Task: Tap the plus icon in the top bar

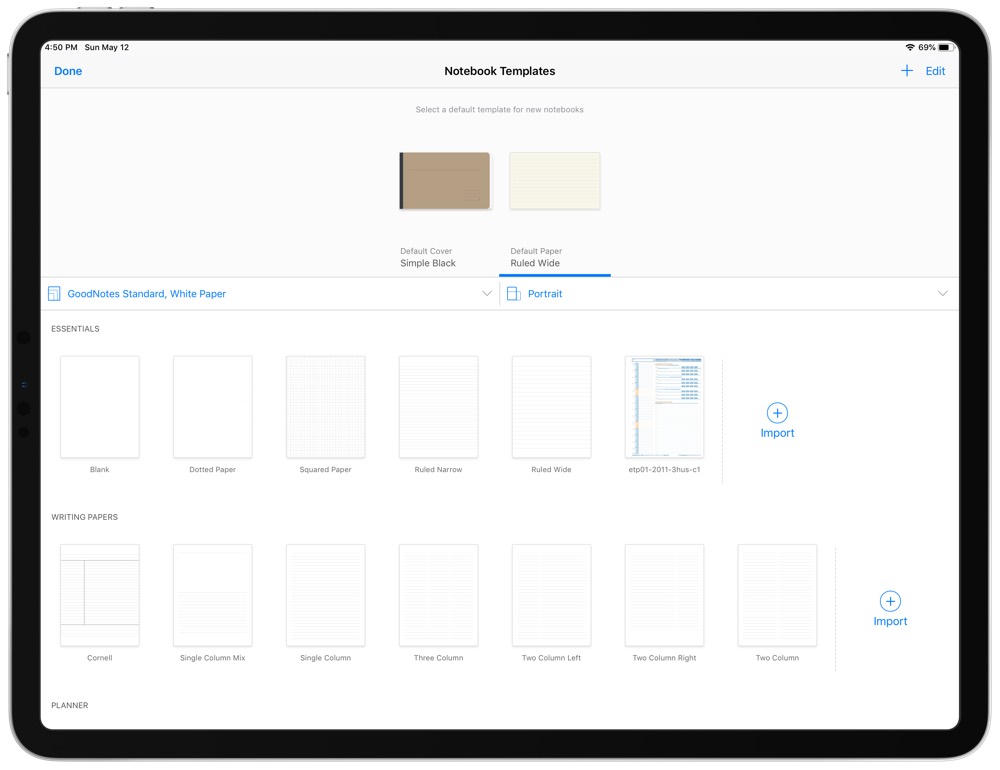Action: coord(906,71)
